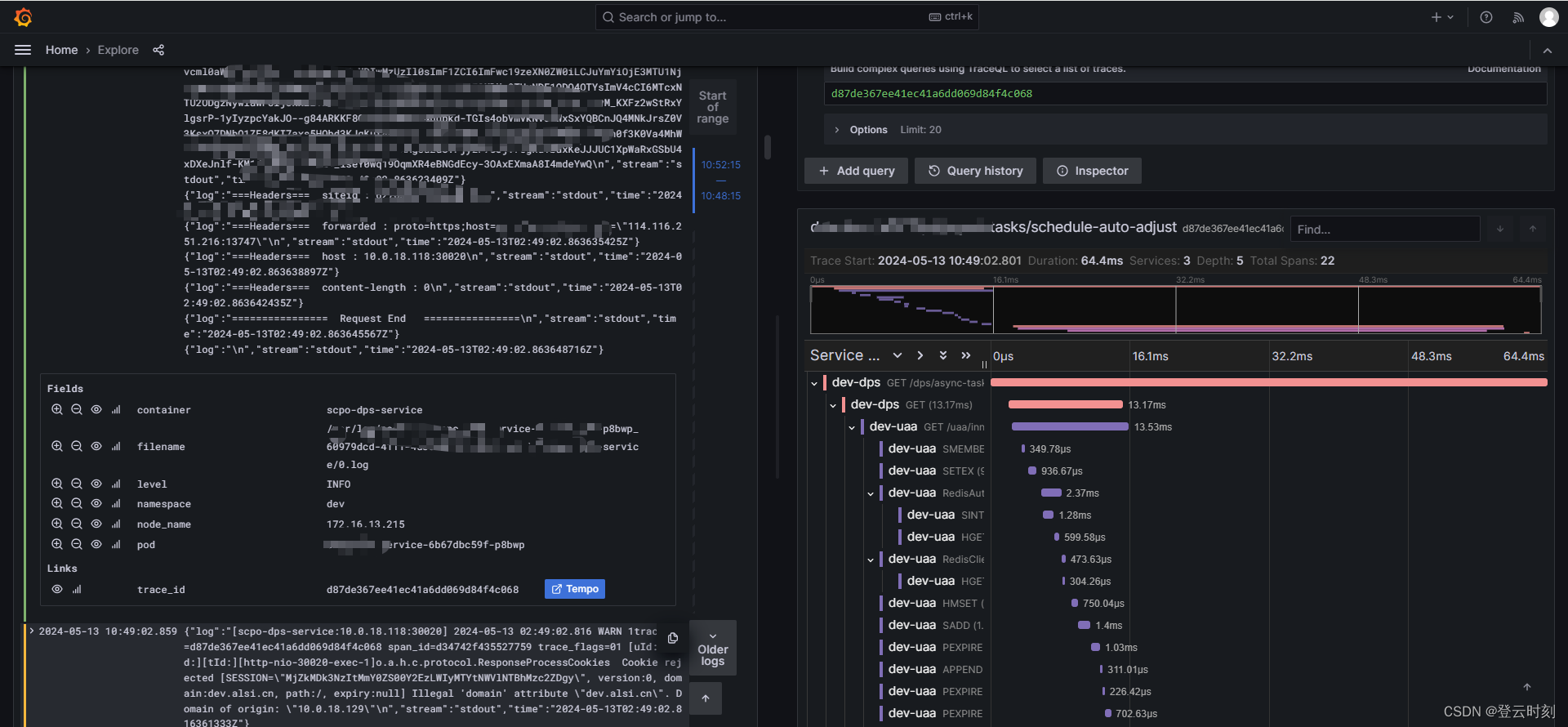Toggle visibility of trace_id field
Screen dimensions: 1568x727
click(x=57, y=590)
